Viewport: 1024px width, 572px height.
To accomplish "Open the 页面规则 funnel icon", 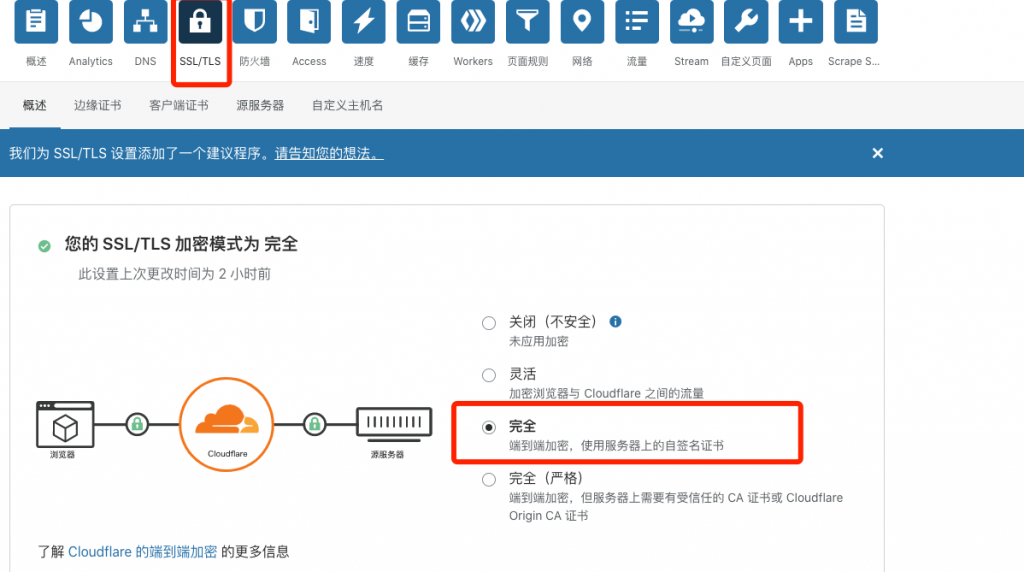I will [x=527, y=22].
